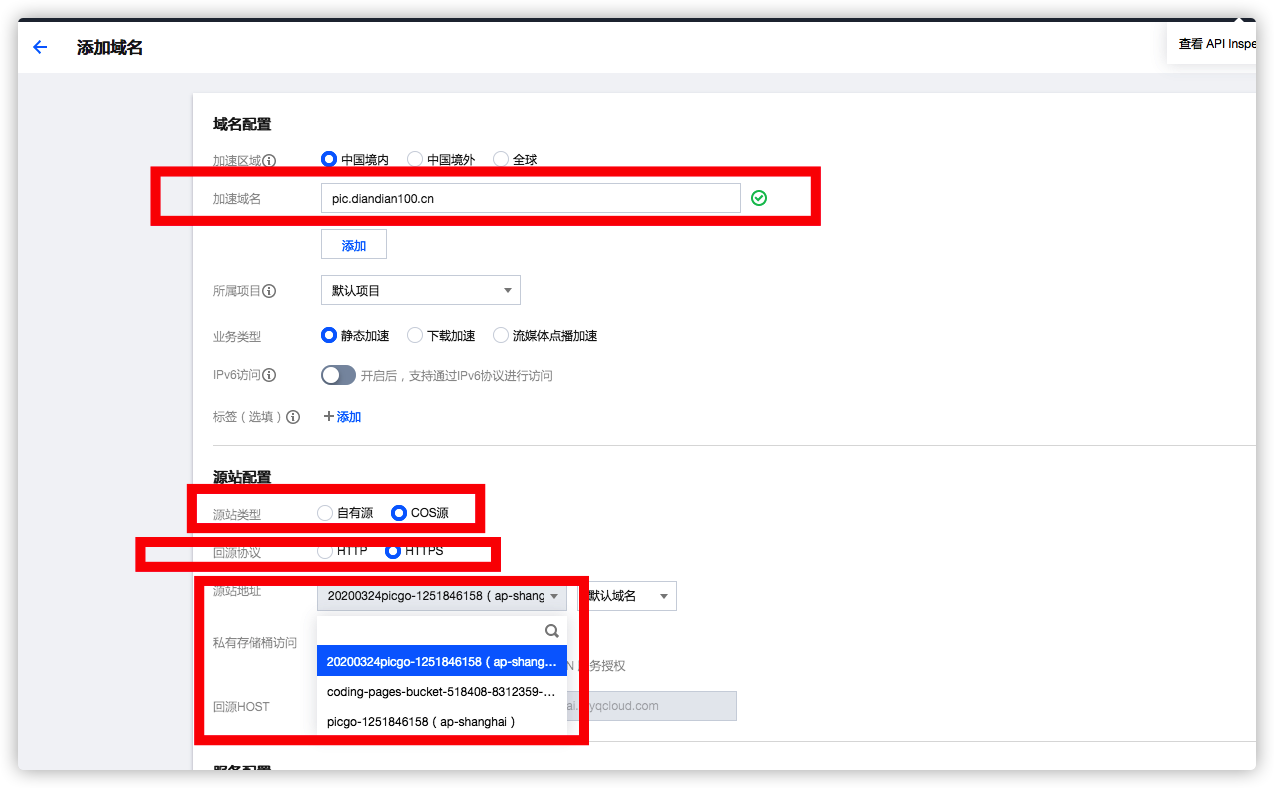Pick coding-pages-bucket option in the list
The image size is (1274, 788).
441,691
